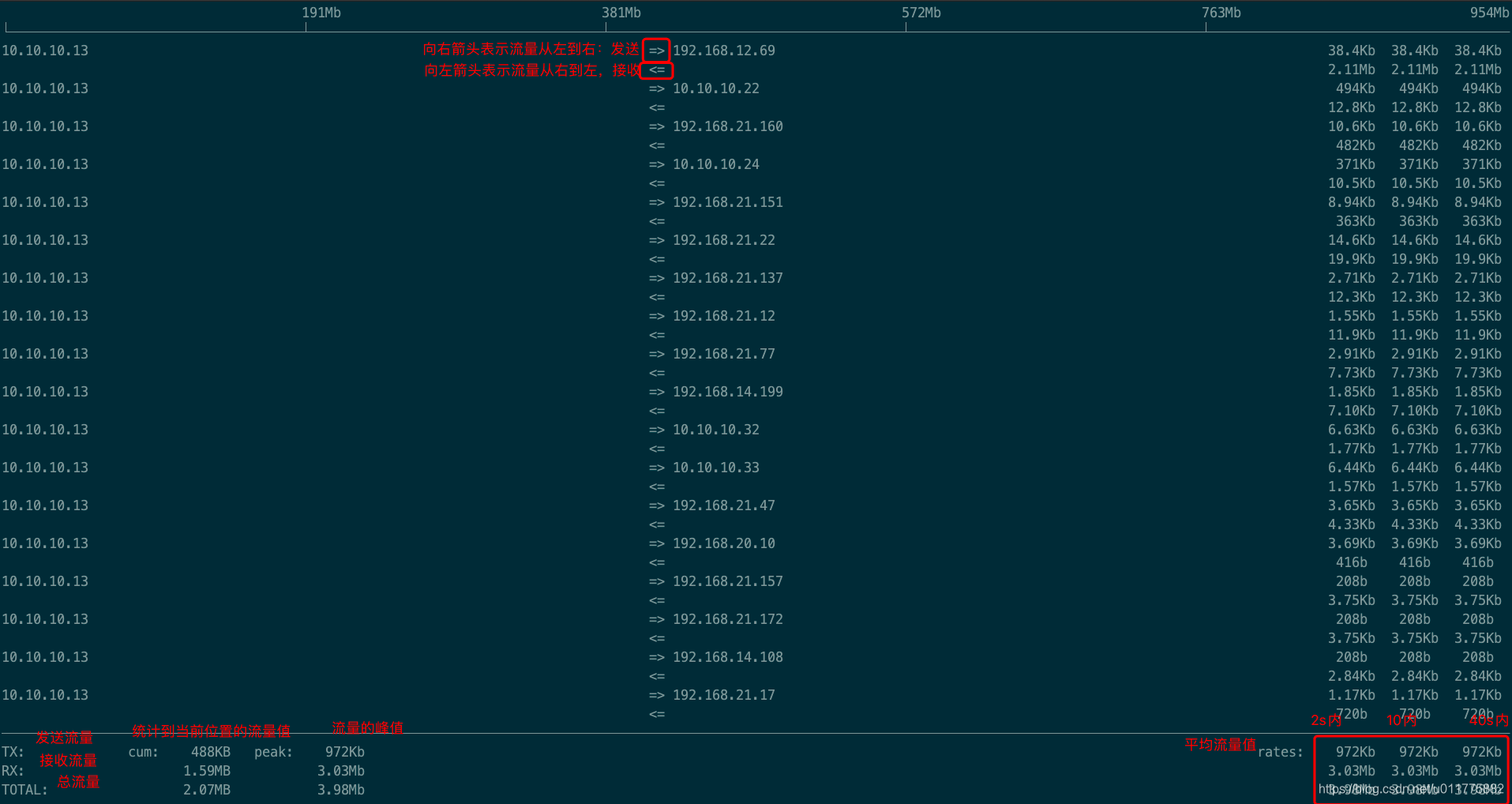The height and width of the screenshot is (804, 1512).
Task: Select destination host 10.10.10.24
Action: (716, 164)
